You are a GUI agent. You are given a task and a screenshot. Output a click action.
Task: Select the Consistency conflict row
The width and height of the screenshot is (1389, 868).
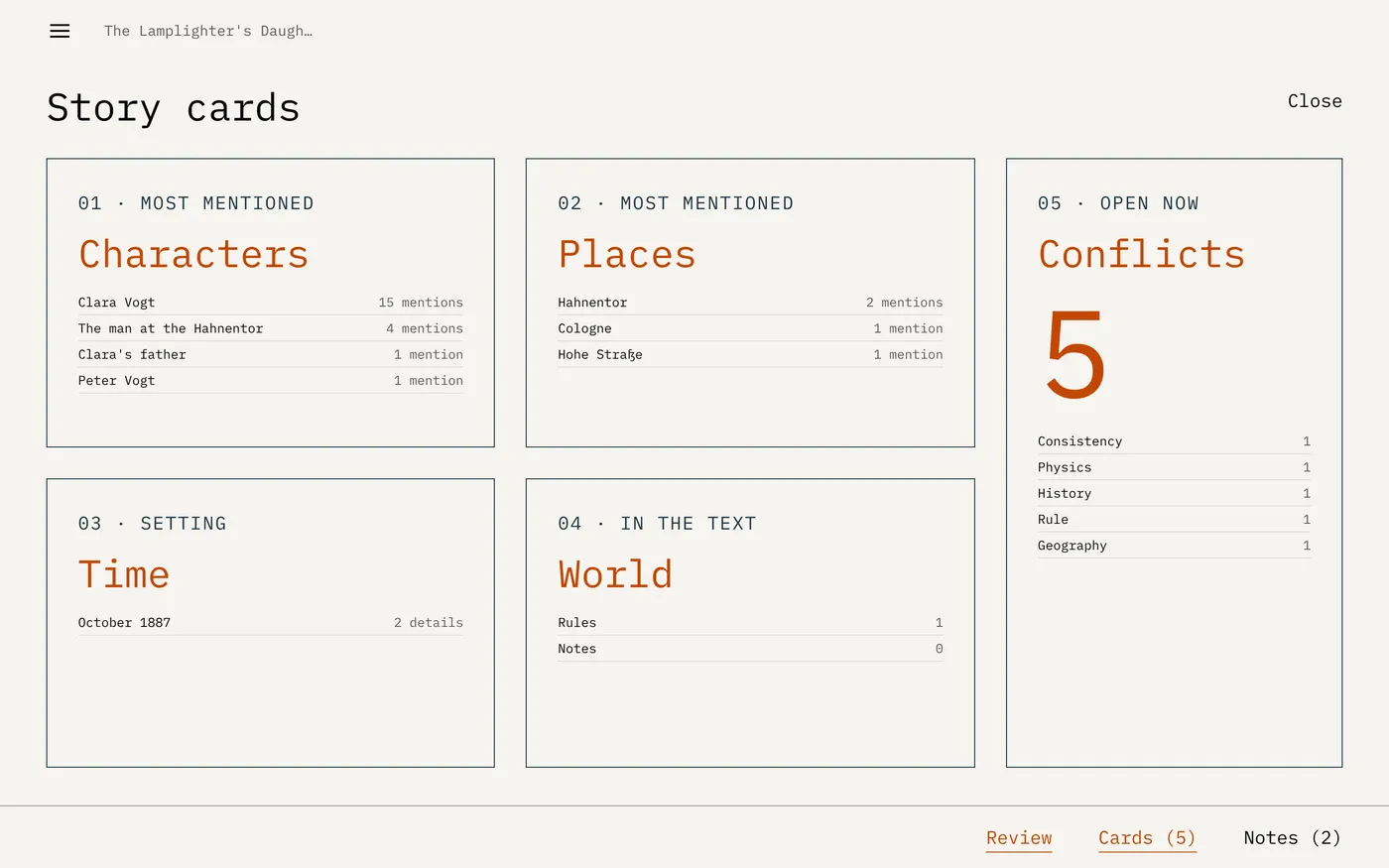point(1174,441)
